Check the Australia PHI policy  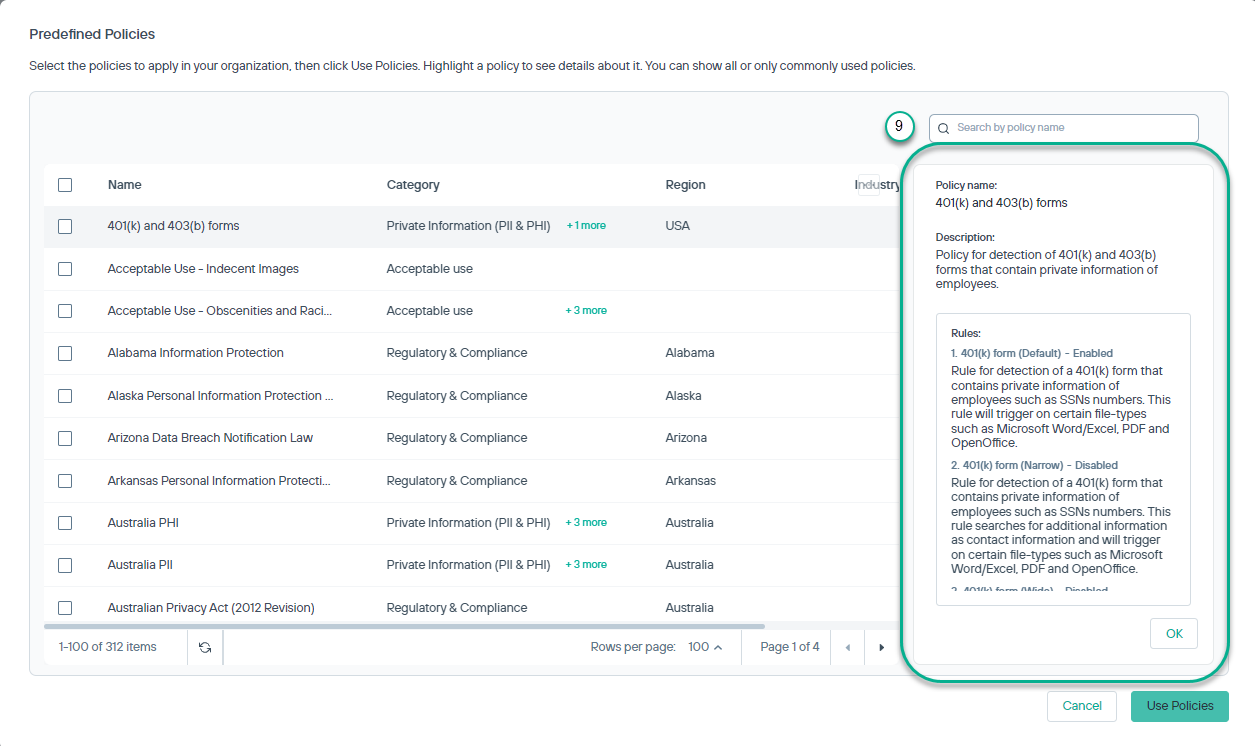click(65, 522)
